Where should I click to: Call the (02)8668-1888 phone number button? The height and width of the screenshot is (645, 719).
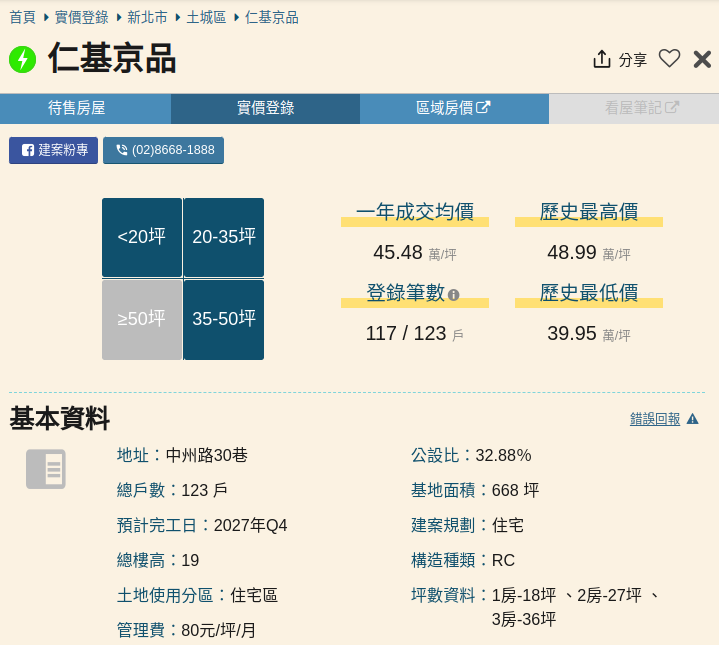(x=163, y=150)
